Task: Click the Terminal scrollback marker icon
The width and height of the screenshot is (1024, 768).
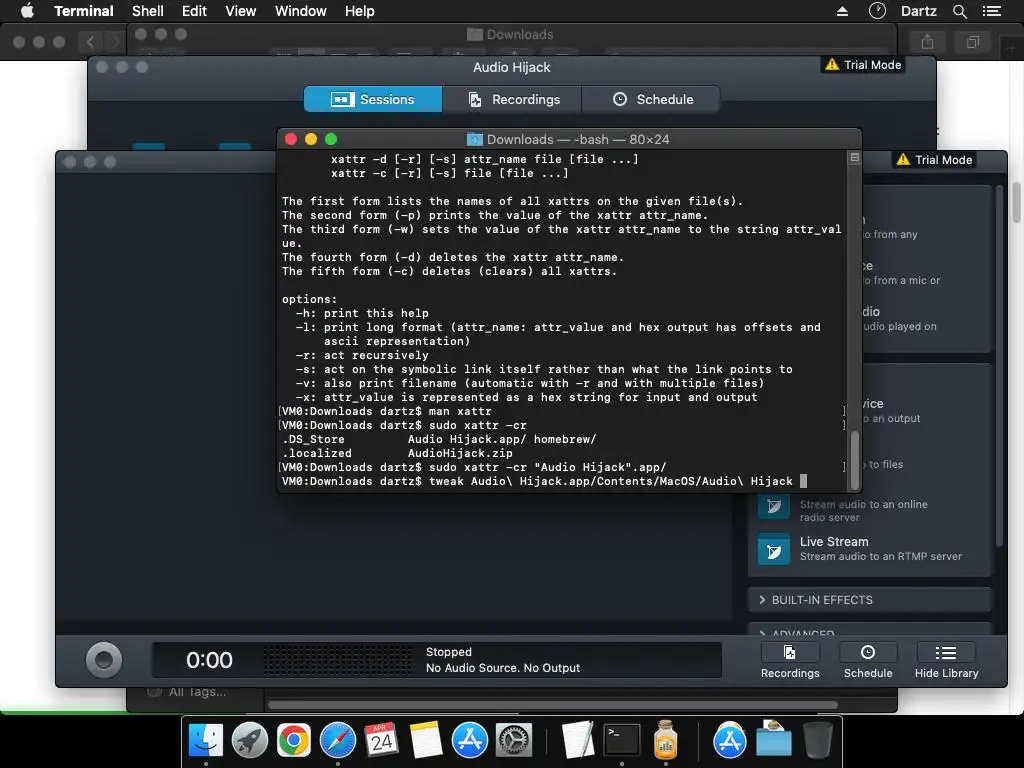Action: click(x=854, y=157)
